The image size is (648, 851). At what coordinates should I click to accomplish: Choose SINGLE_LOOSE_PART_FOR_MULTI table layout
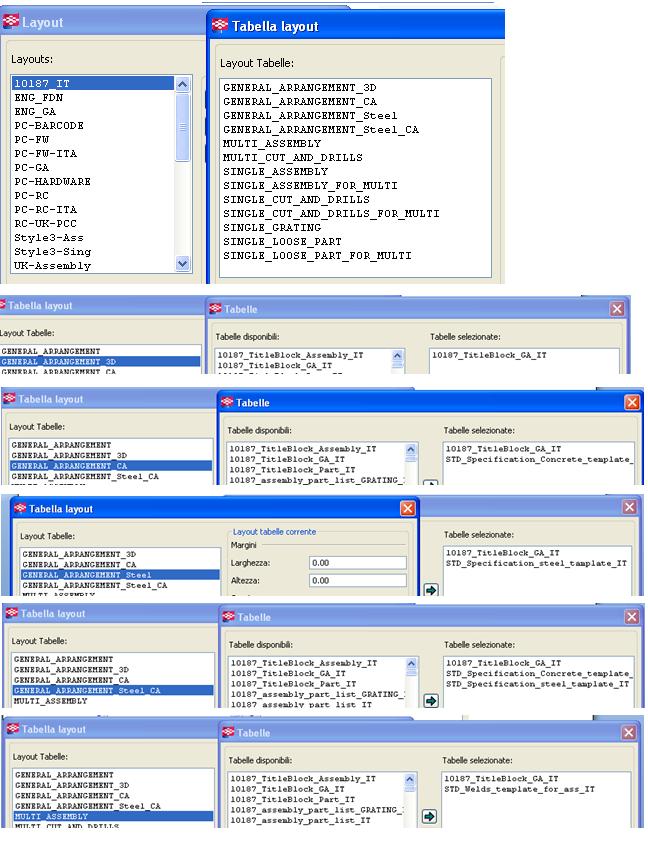317,256
